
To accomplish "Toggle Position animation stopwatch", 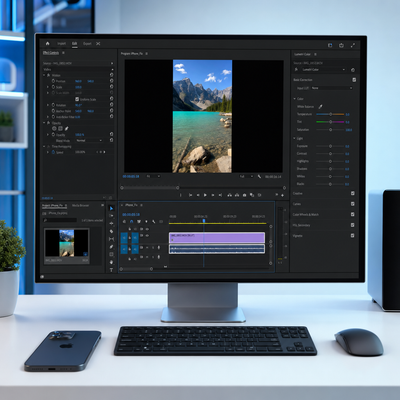I will click(x=53, y=81).
